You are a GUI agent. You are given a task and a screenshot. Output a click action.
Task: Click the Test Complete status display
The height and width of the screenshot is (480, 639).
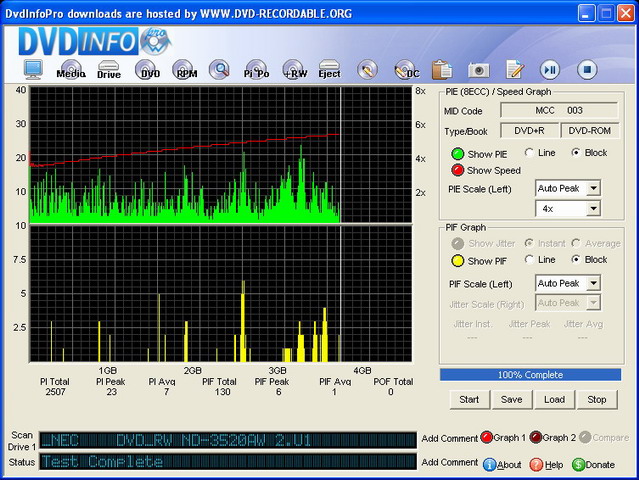[228, 462]
